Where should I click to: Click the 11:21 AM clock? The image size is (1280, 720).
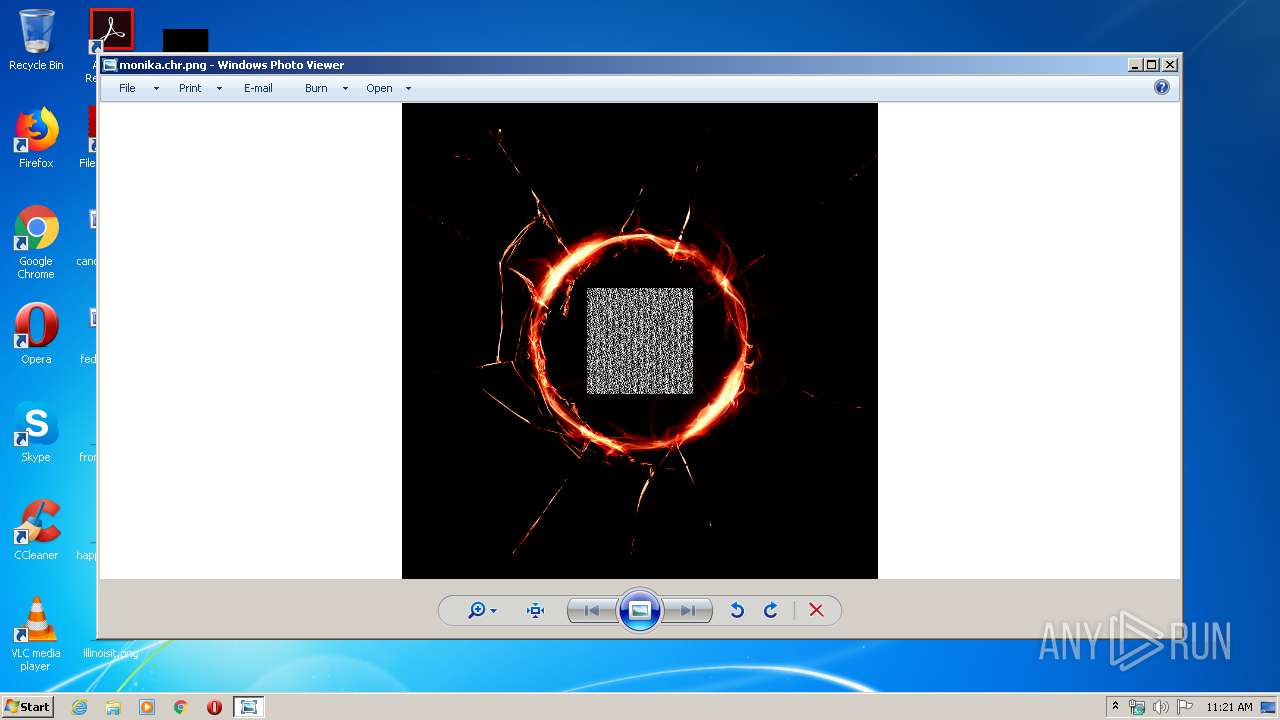pos(1229,707)
